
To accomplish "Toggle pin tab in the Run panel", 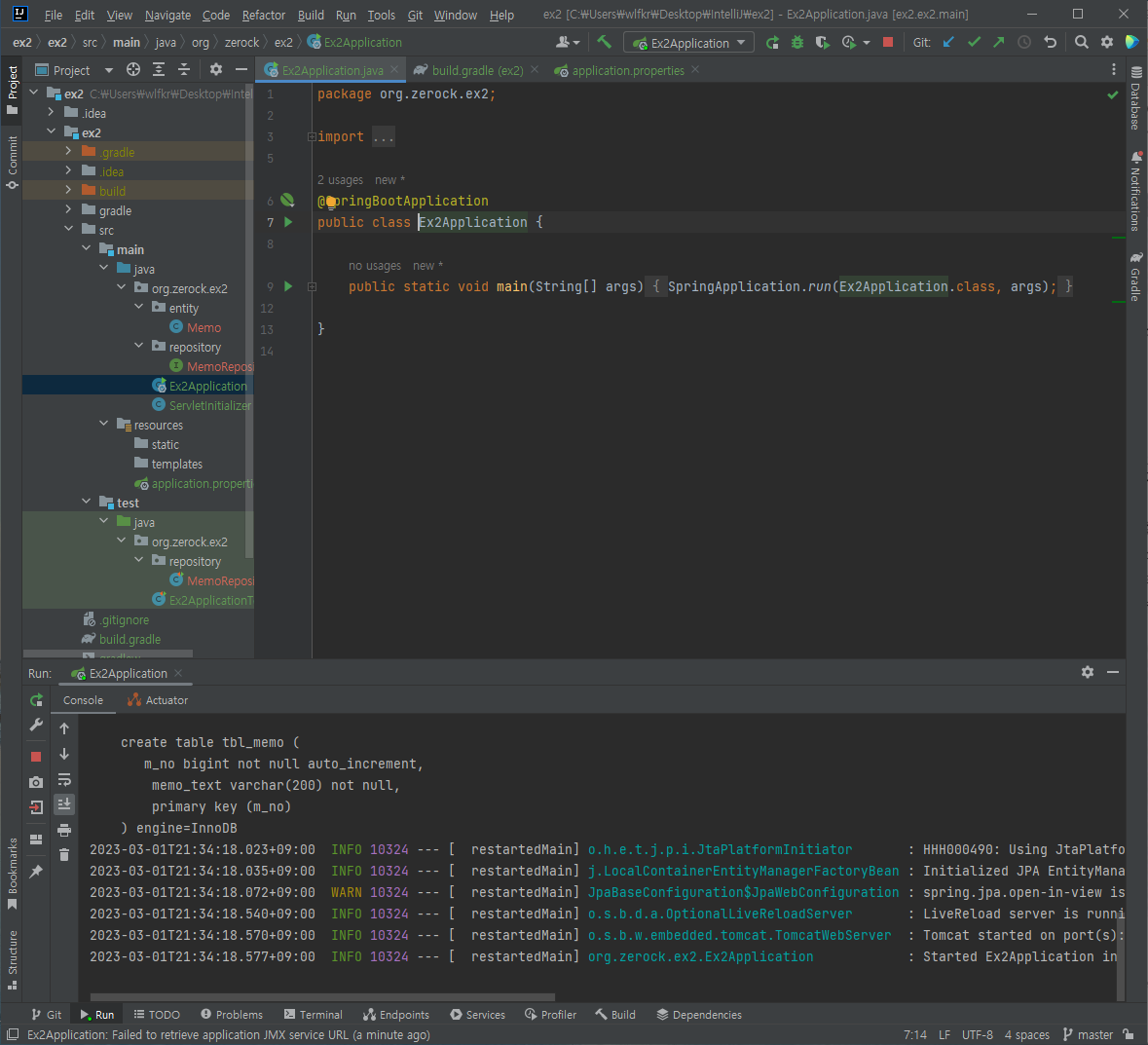I will coord(36,872).
